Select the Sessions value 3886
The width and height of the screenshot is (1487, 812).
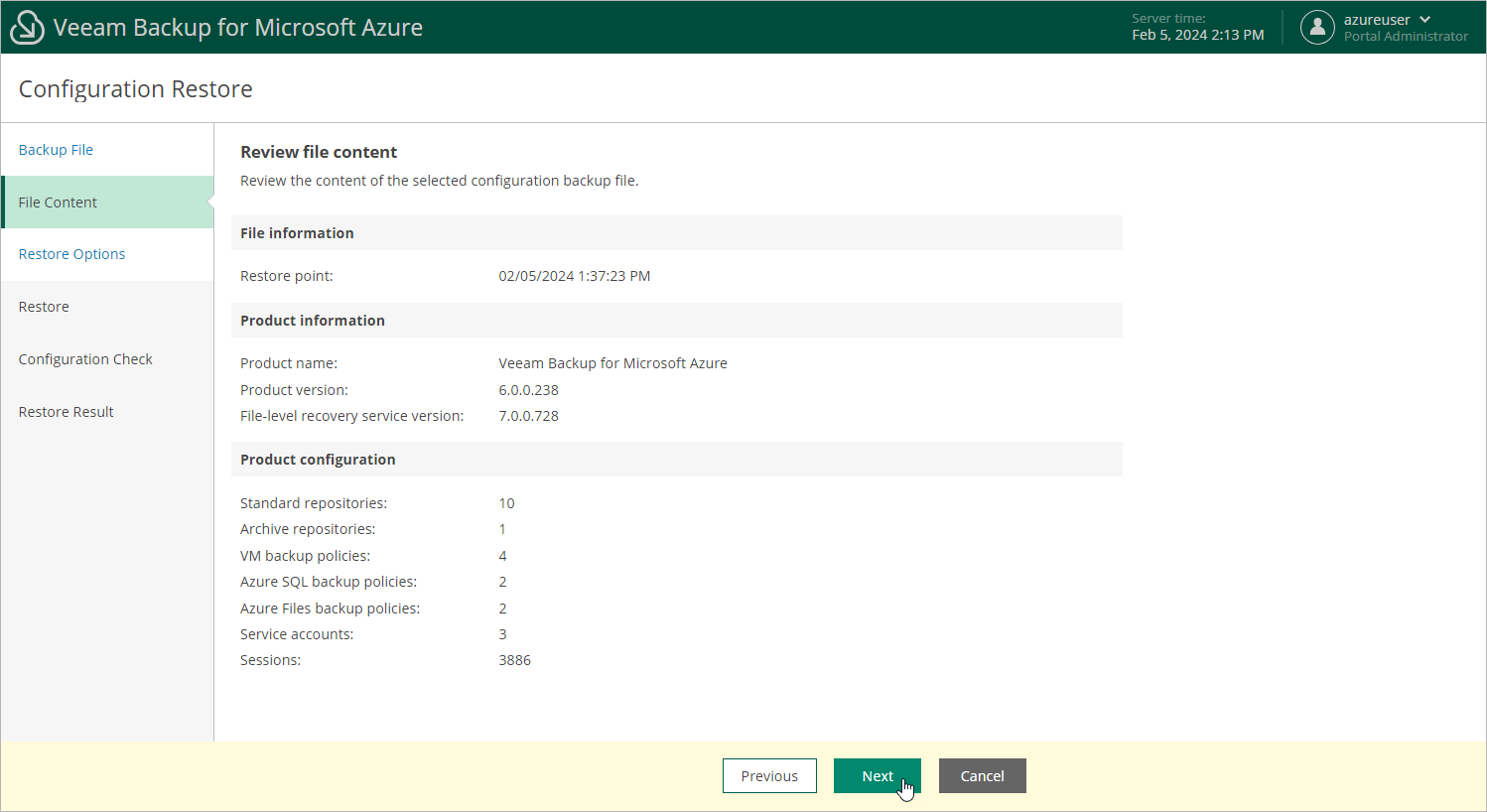515,660
